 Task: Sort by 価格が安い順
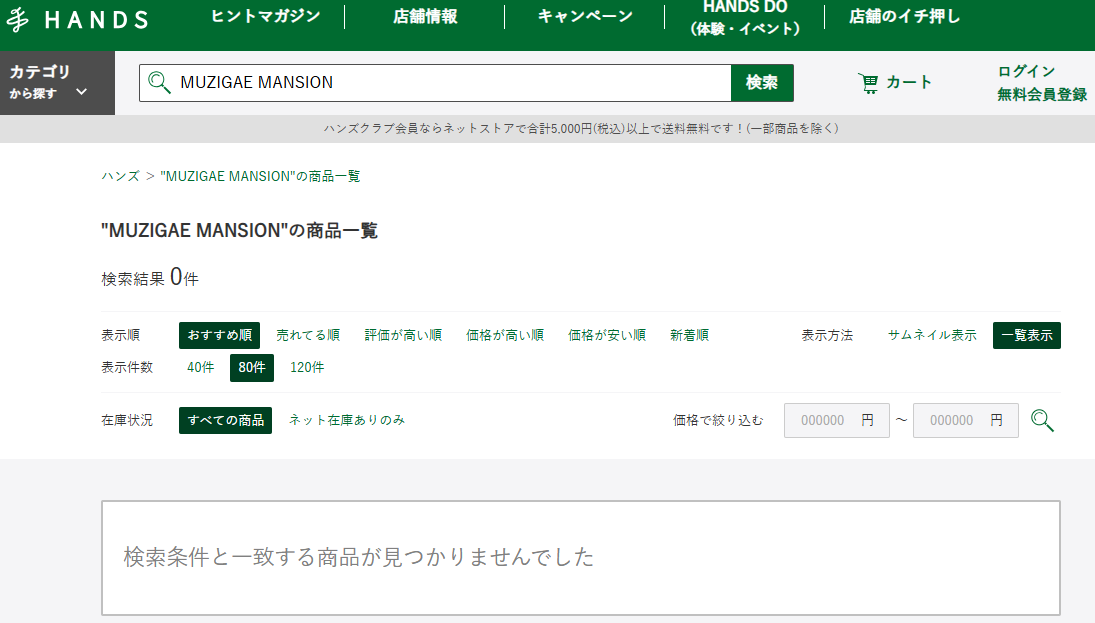click(x=607, y=335)
